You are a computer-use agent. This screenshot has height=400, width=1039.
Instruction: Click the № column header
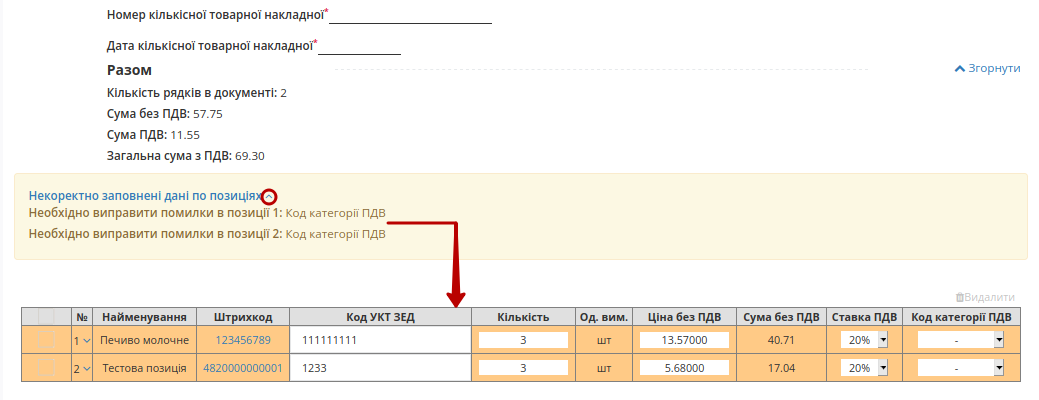click(82, 317)
